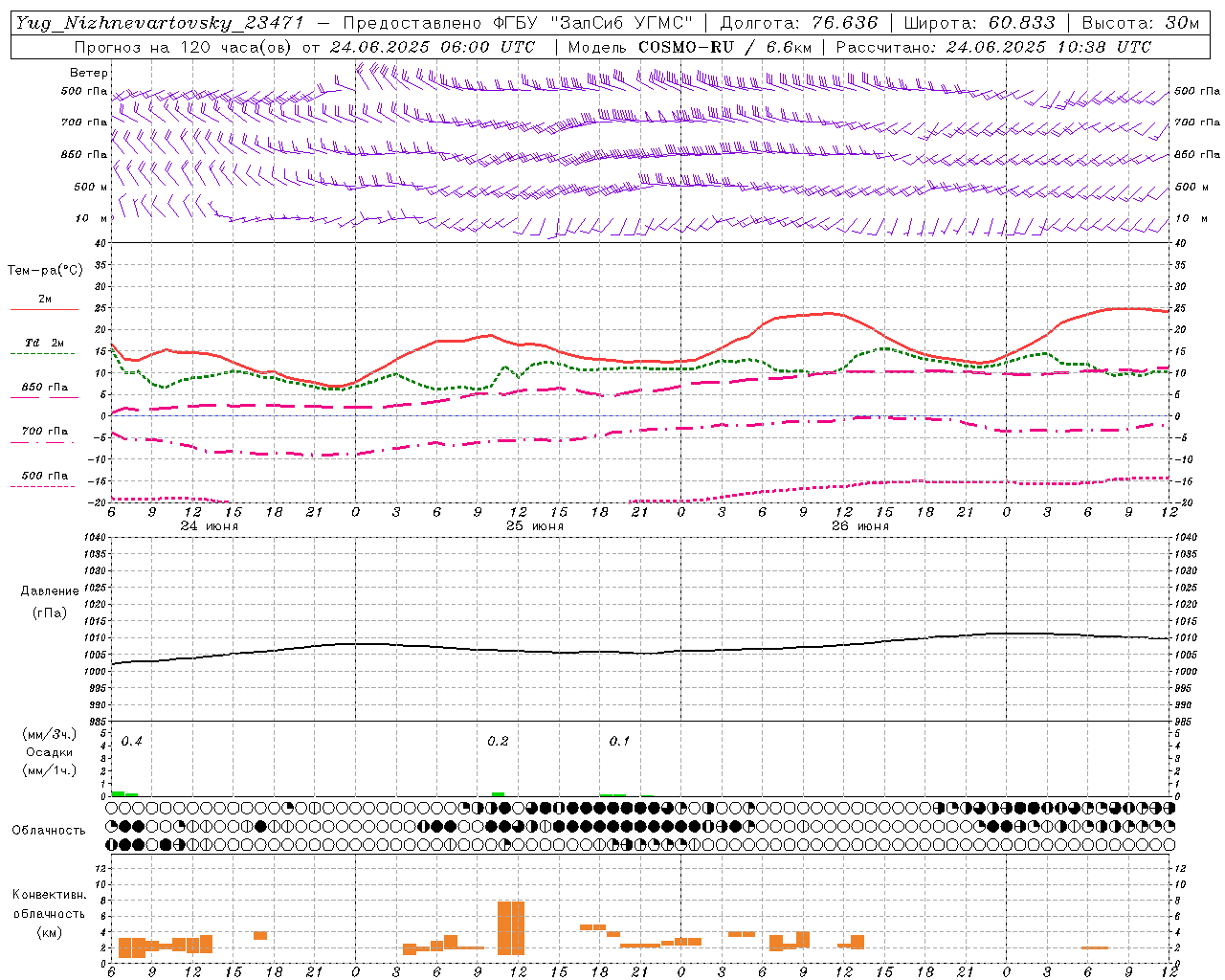Click the left 500 м wind level label
This screenshot has height=980, width=1225.
tap(91, 187)
